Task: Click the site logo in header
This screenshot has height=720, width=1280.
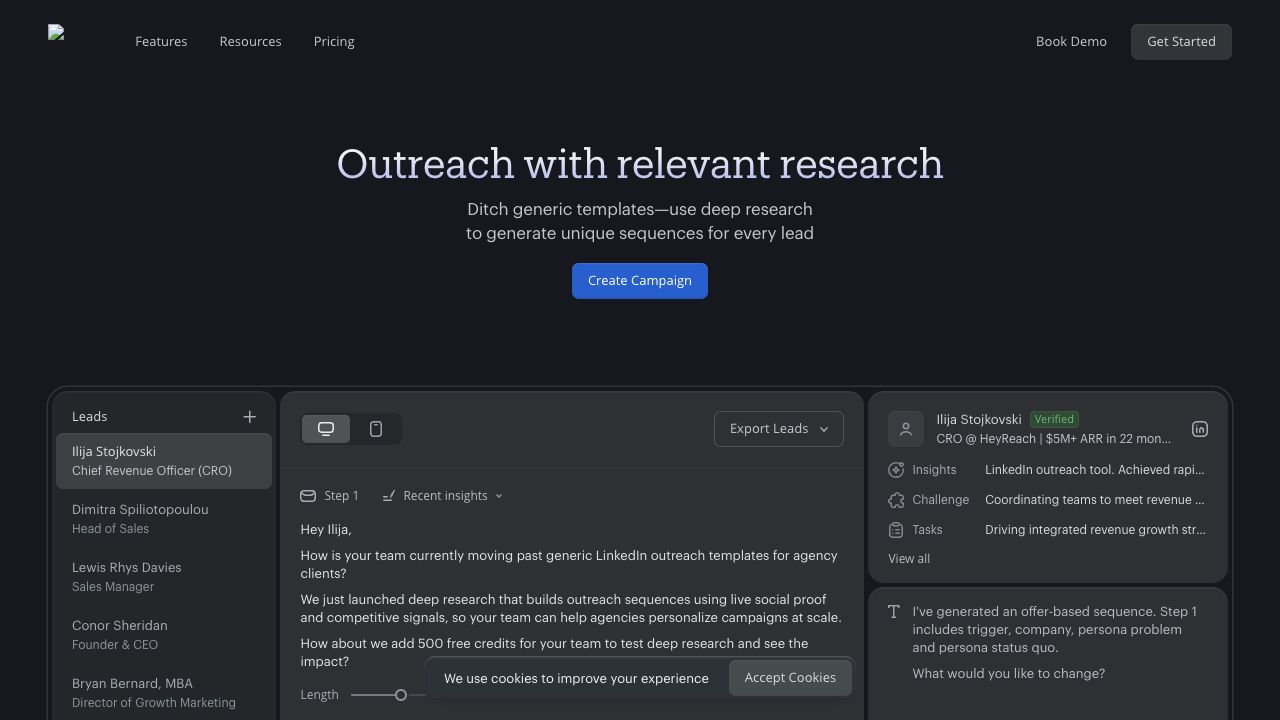Action: [x=57, y=34]
